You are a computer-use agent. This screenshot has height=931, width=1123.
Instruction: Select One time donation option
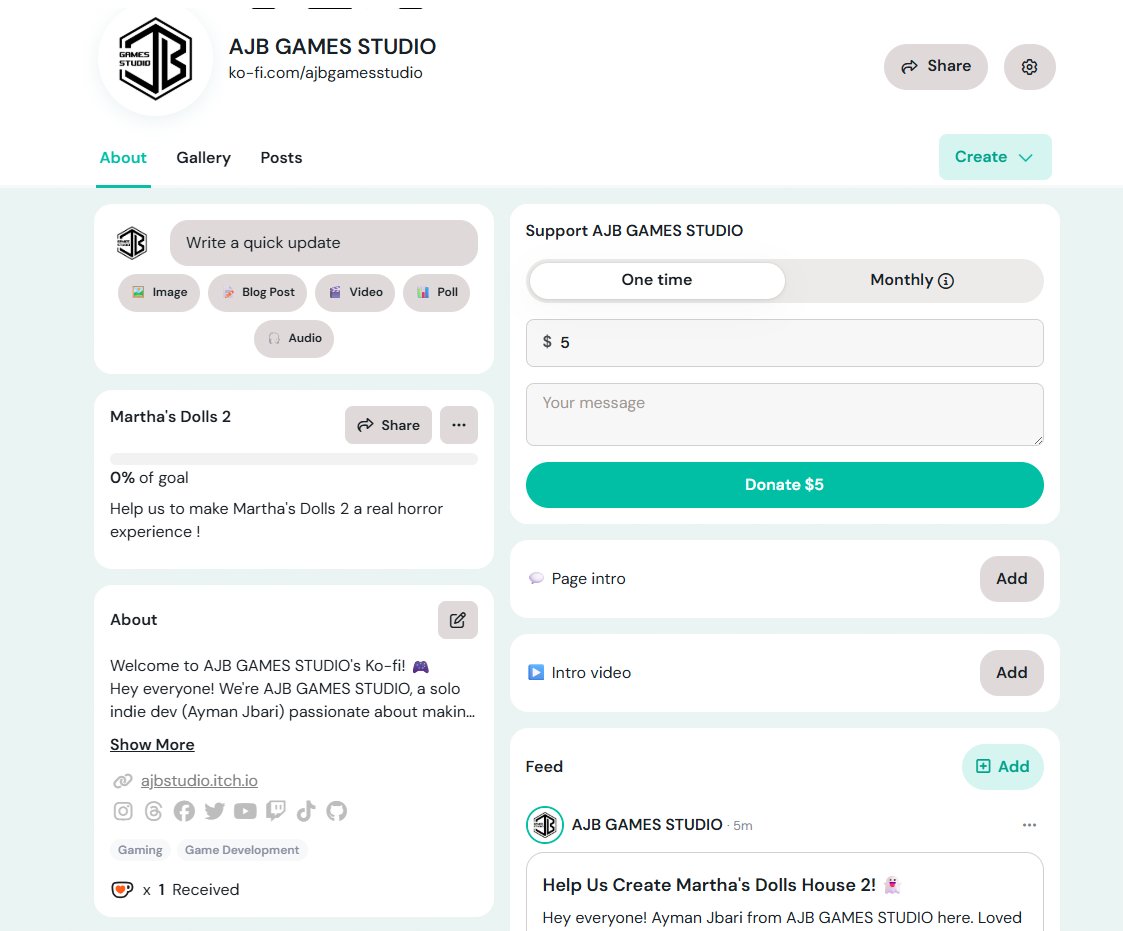tap(657, 280)
